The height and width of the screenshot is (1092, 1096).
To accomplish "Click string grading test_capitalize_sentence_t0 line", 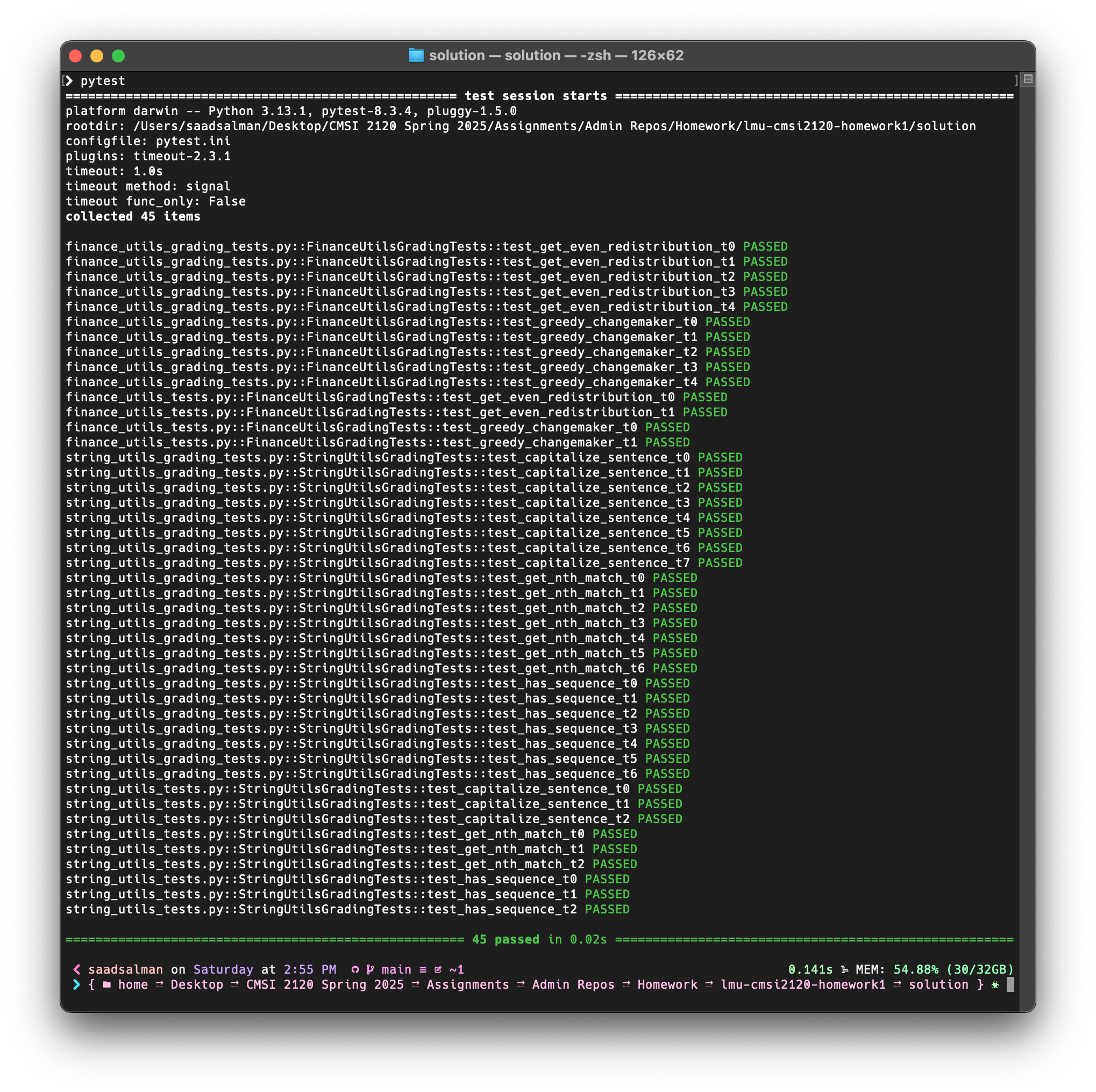I will coord(404,457).
